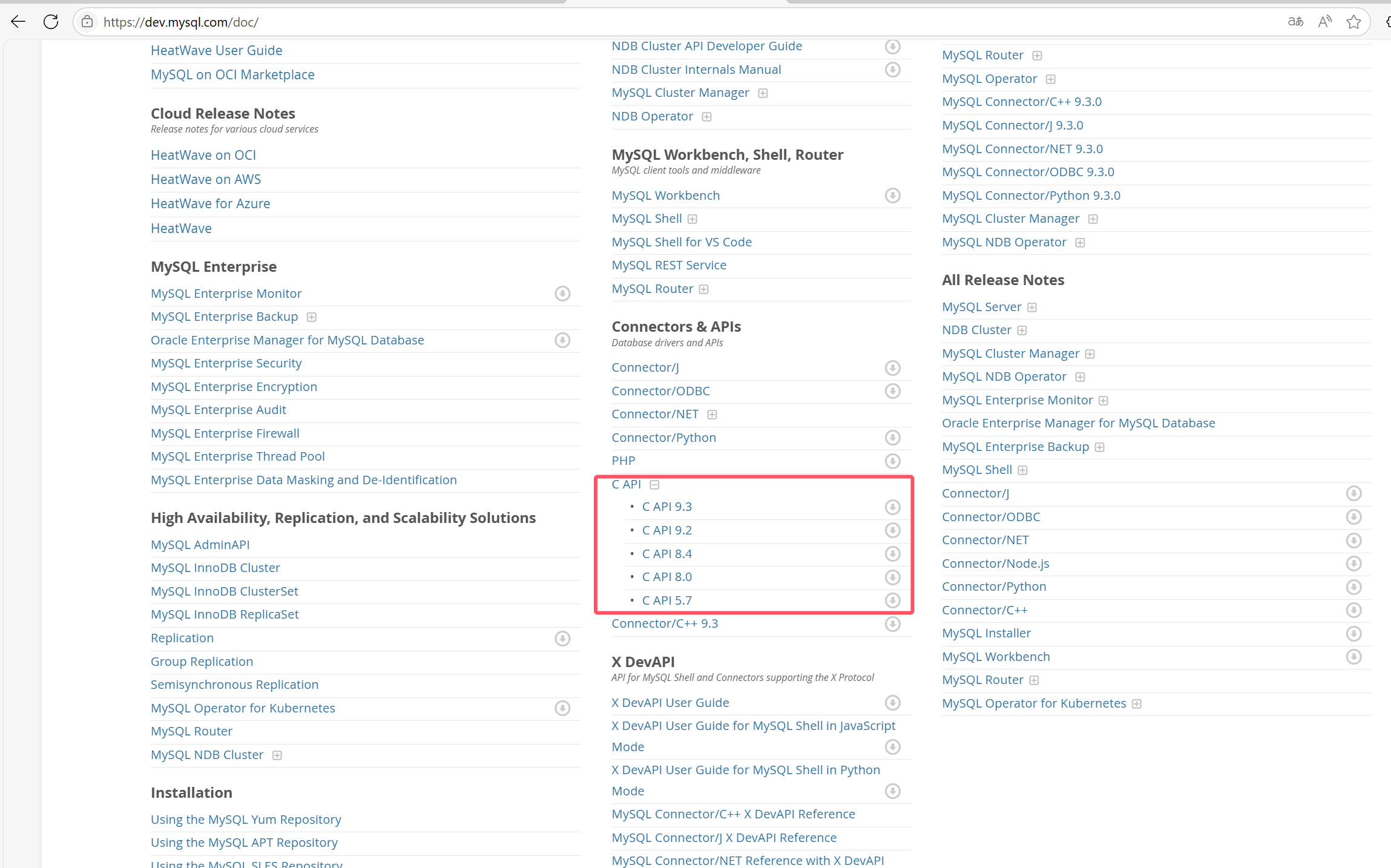Download Connector/Node.js documentation
Screen dimensions: 1391x868
[x=1354, y=564]
